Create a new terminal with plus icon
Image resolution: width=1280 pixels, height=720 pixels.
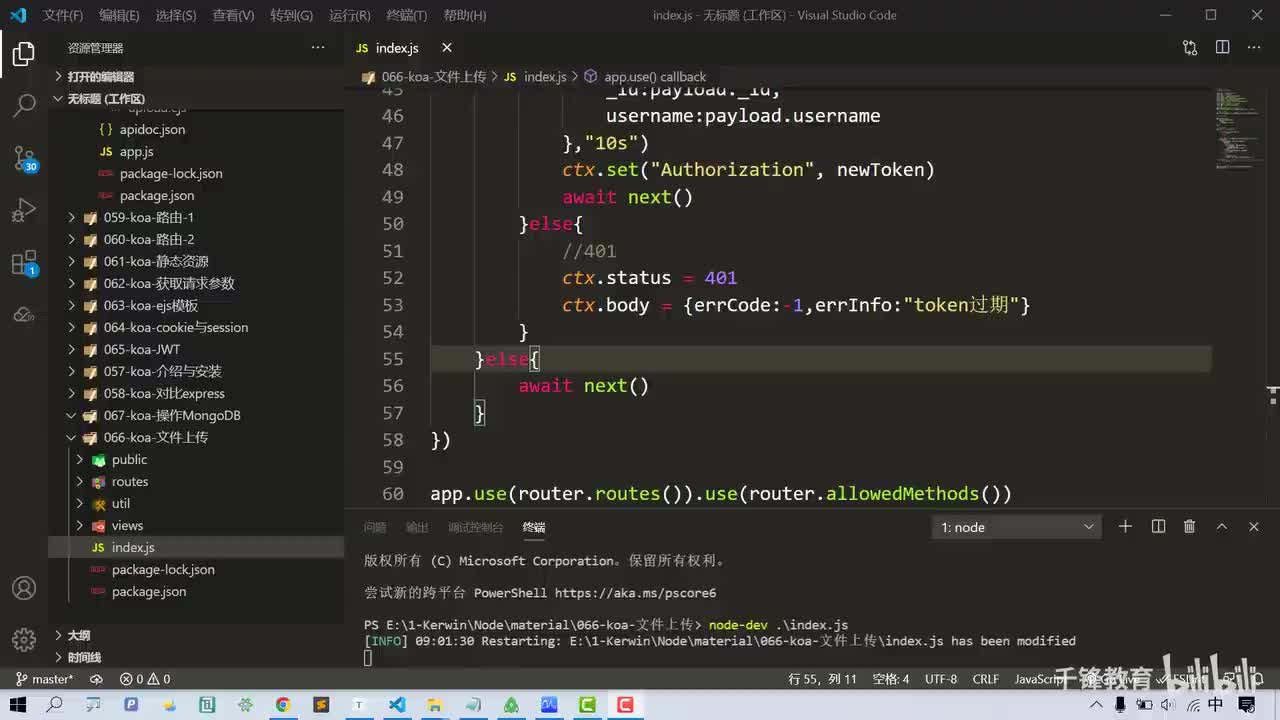point(1125,527)
